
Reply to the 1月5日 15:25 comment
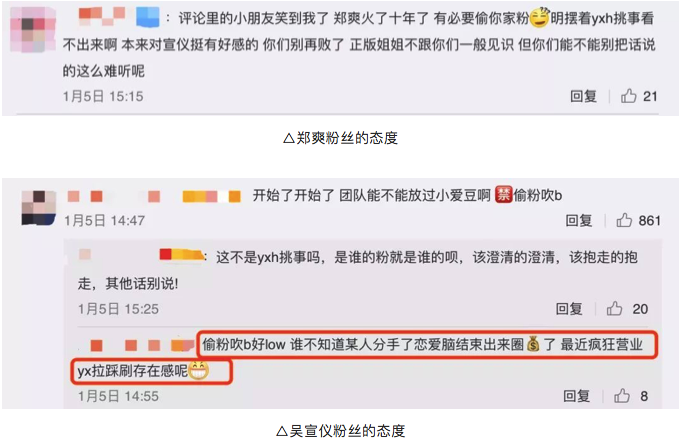[x=569, y=309]
